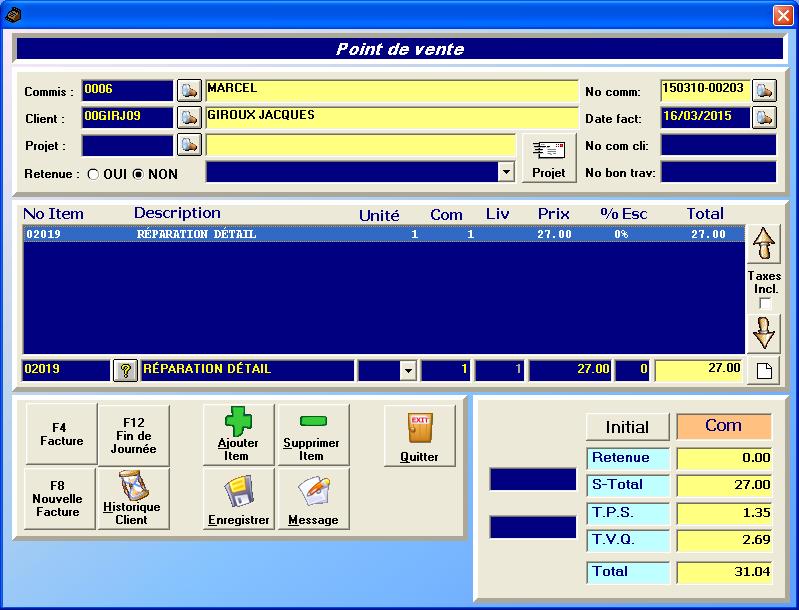Switch to the Com tab
Viewport: 799px width, 610px height.
[x=723, y=426]
